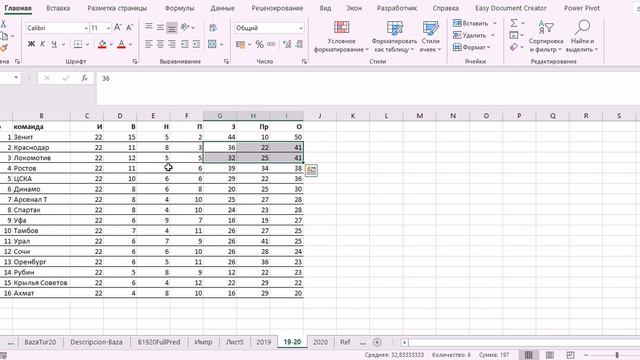
Task: Apply percent style format
Action: click(x=260, y=44)
